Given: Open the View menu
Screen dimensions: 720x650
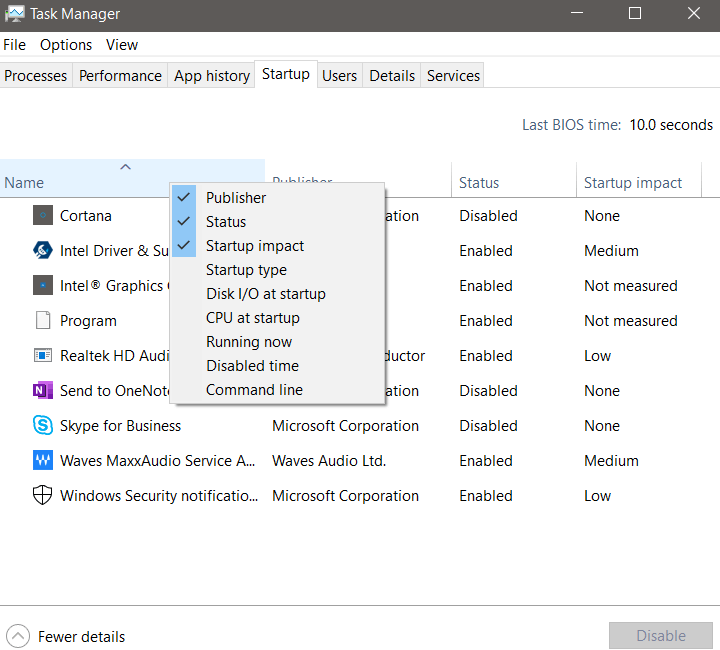Looking at the screenshot, I should [122, 45].
